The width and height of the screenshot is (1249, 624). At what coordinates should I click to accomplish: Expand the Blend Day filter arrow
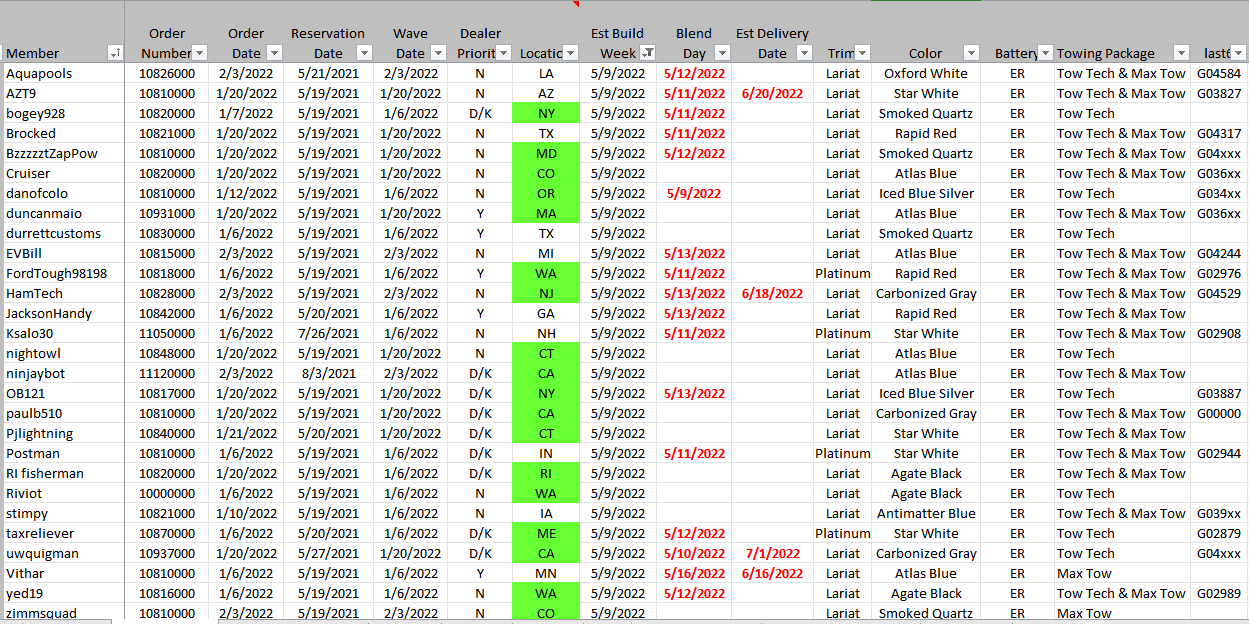(722, 53)
